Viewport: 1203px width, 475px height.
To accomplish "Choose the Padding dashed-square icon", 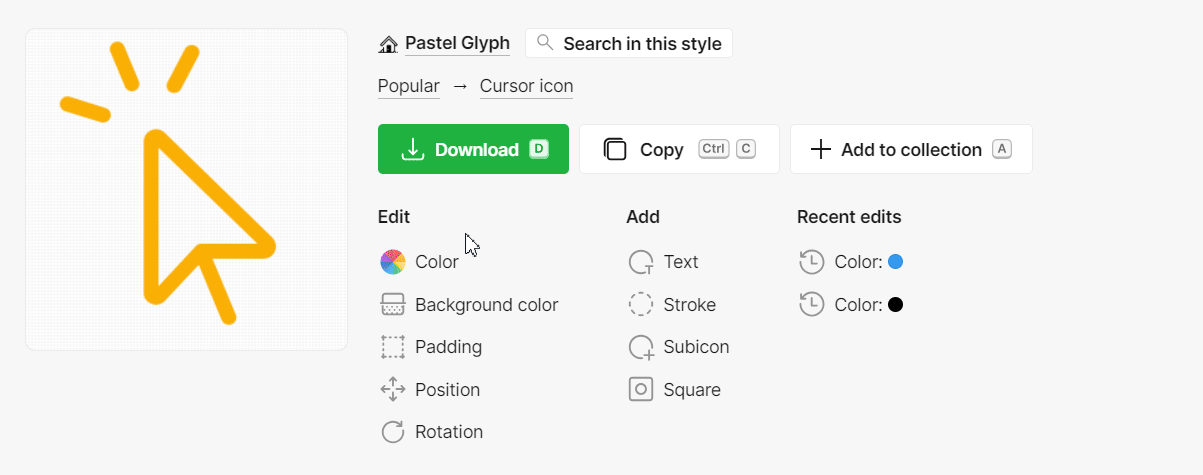I will tap(392, 347).
